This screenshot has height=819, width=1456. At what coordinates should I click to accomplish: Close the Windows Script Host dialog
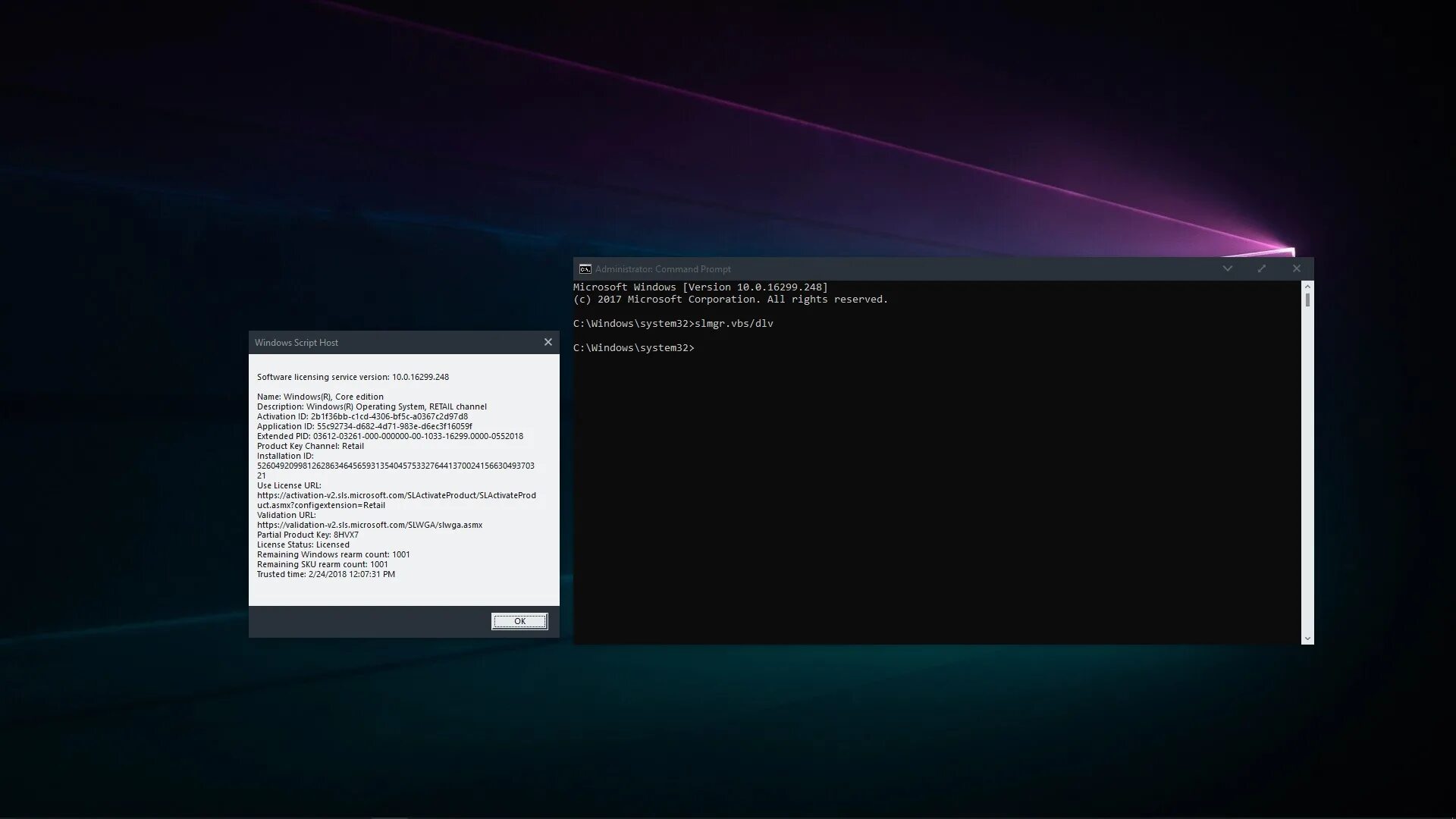(x=548, y=342)
